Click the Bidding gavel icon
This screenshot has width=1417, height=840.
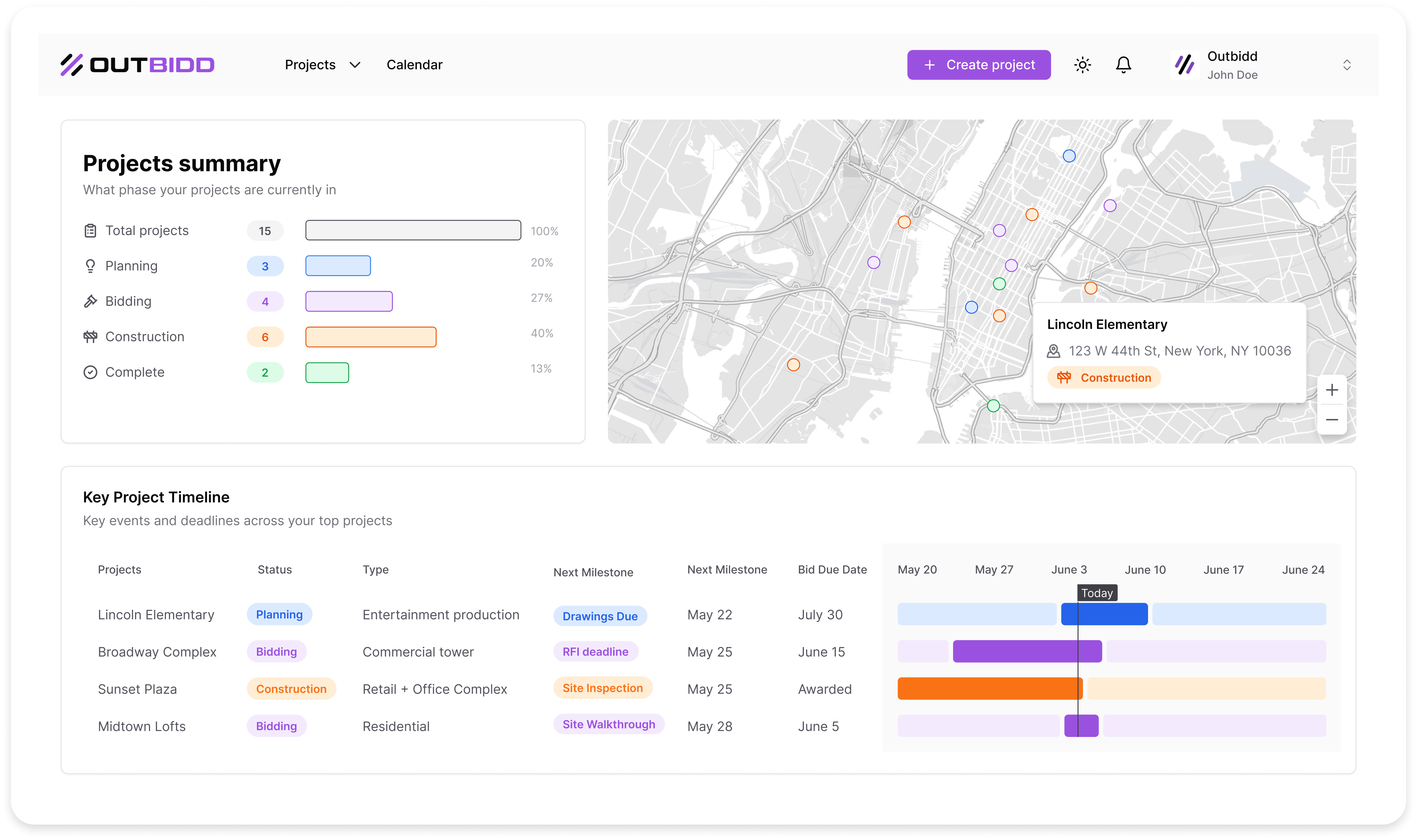click(90, 301)
